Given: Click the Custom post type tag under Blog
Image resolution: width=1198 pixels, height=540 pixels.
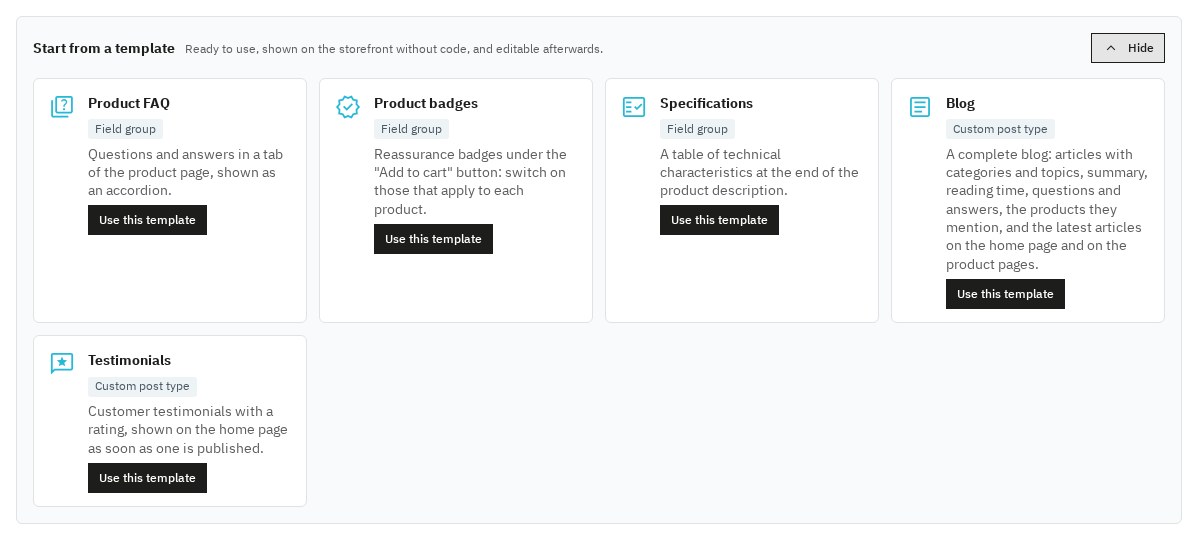Looking at the screenshot, I should (1000, 129).
